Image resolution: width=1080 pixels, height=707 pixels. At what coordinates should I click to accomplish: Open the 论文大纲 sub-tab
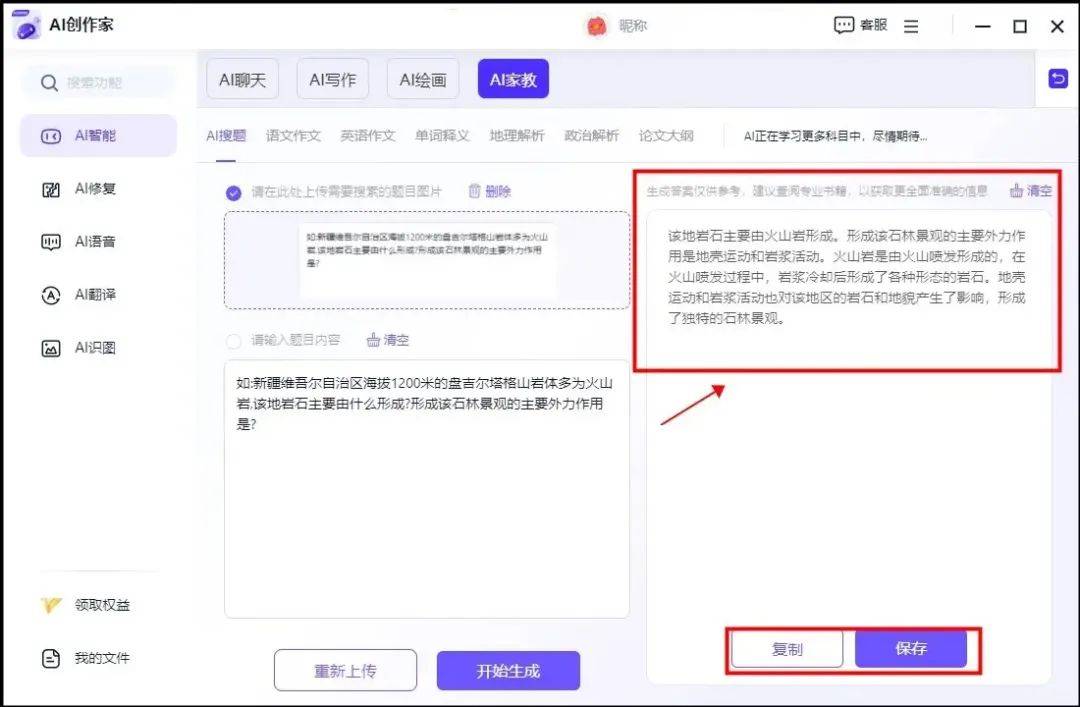(666, 136)
